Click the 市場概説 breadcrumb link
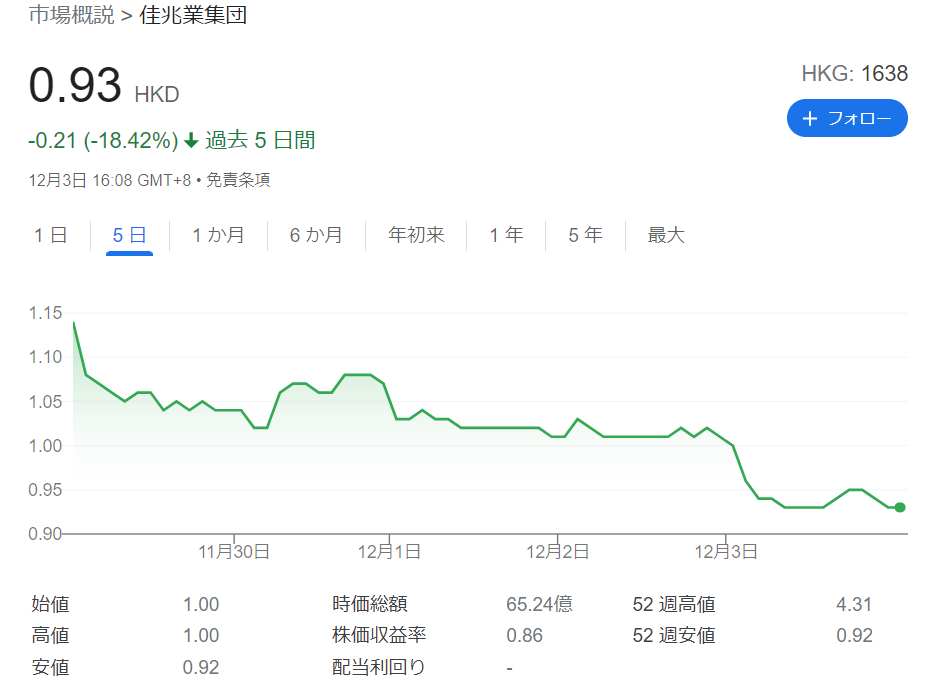 coord(71,15)
